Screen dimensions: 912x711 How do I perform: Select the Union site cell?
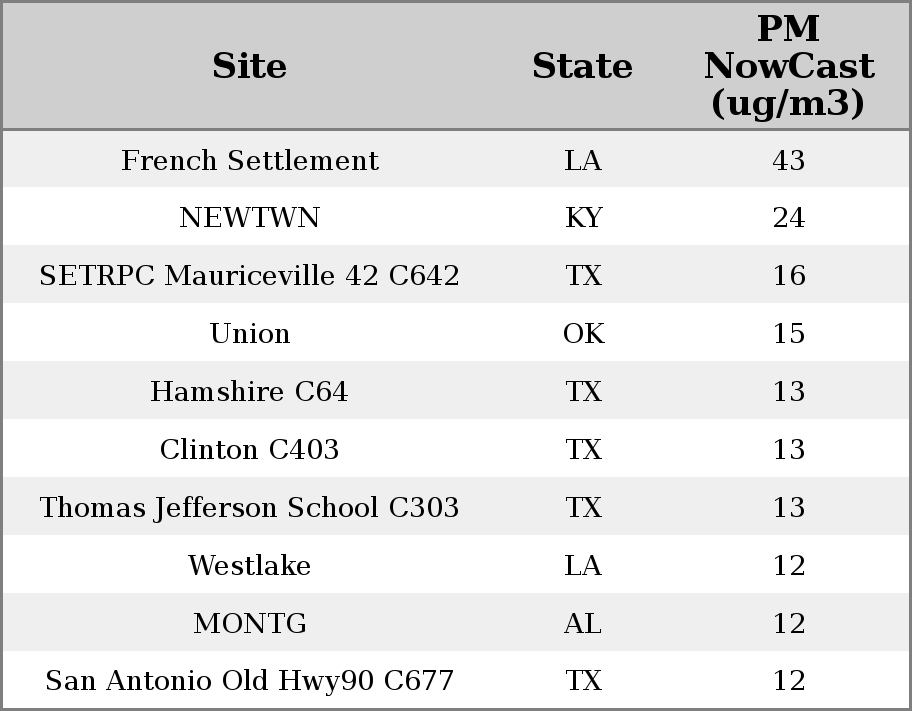[x=250, y=333]
